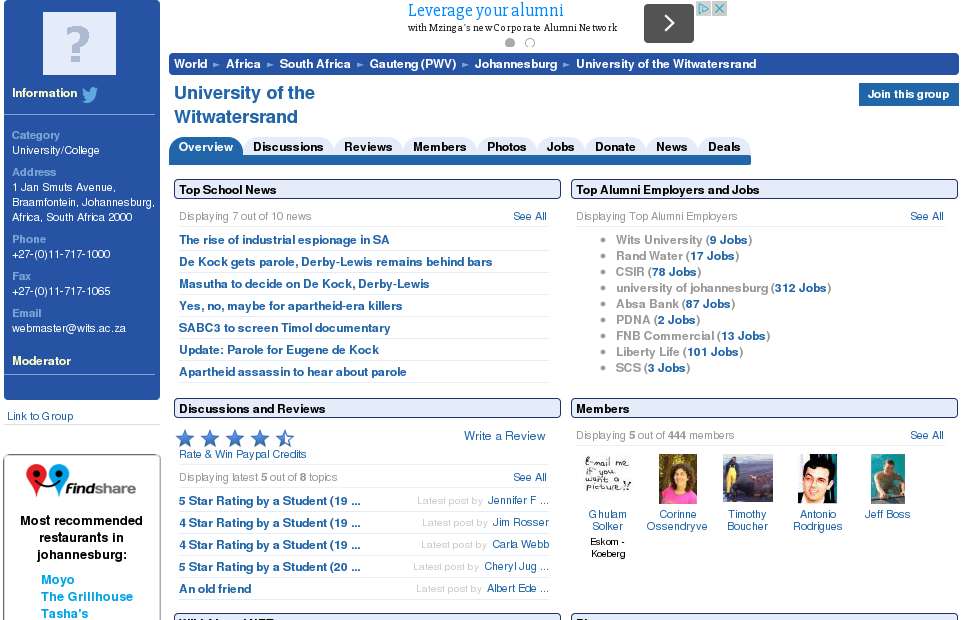Click the 13 Jobs link for FNB Commercial

(743, 336)
